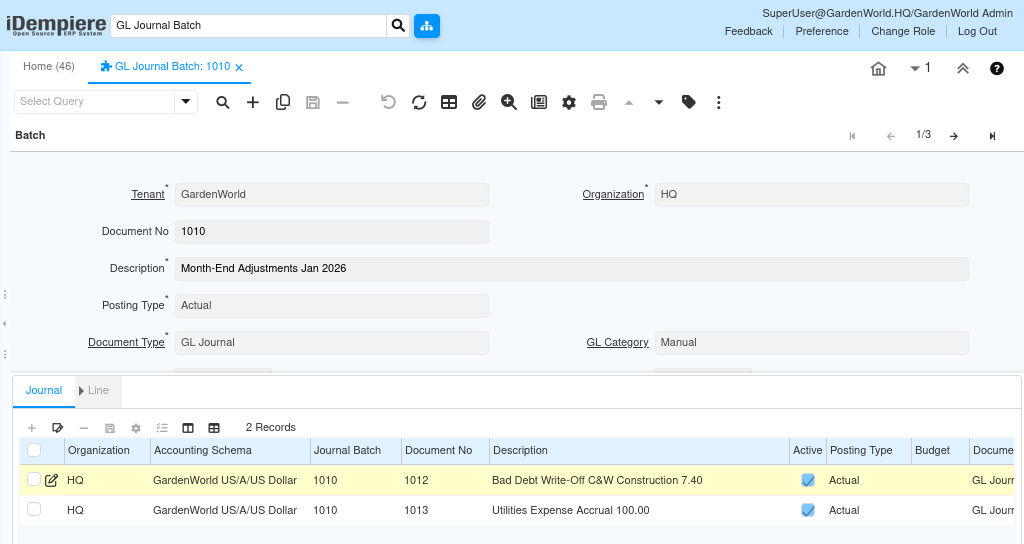Open the Attachment paperclip icon
1024x544 pixels.
tap(479, 102)
